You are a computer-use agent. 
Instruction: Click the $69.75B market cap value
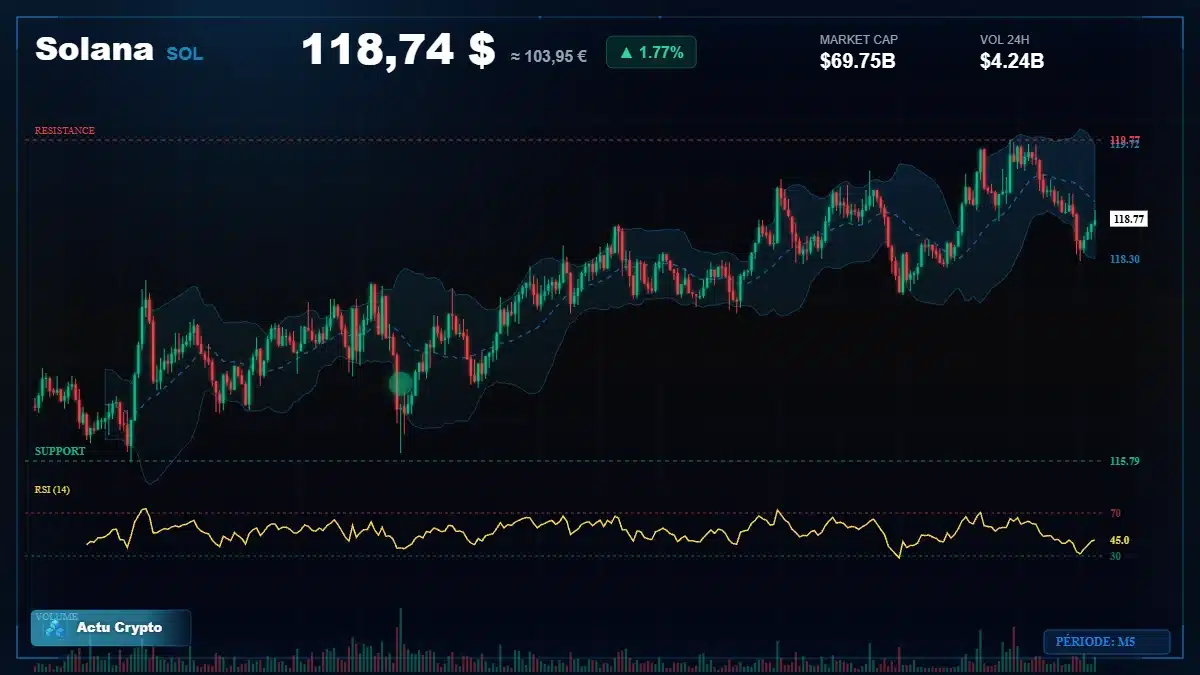[x=857, y=61]
